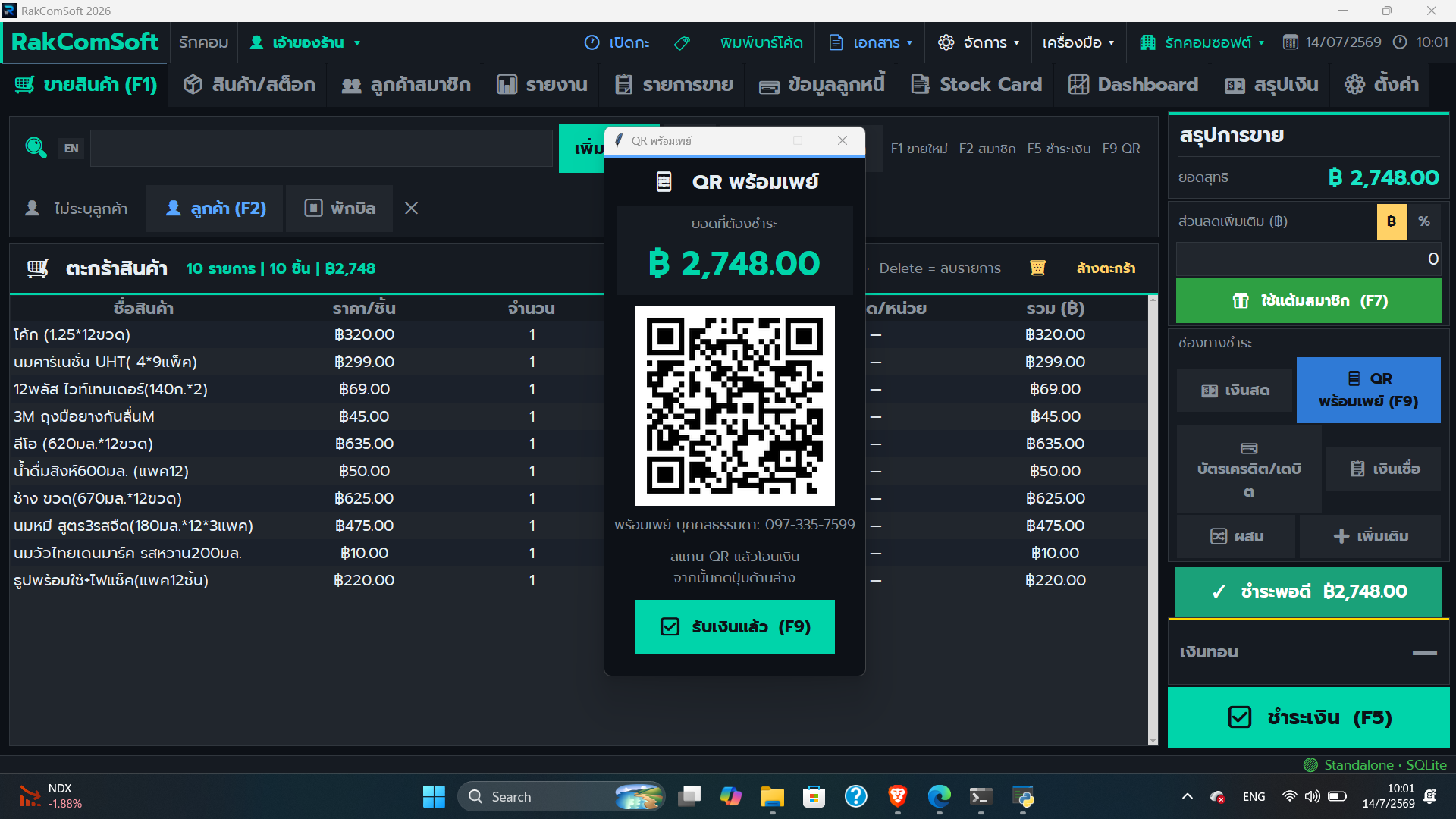Choose เงินเชื่อ credit payment method
This screenshot has width=1456, height=819.
(x=1383, y=469)
